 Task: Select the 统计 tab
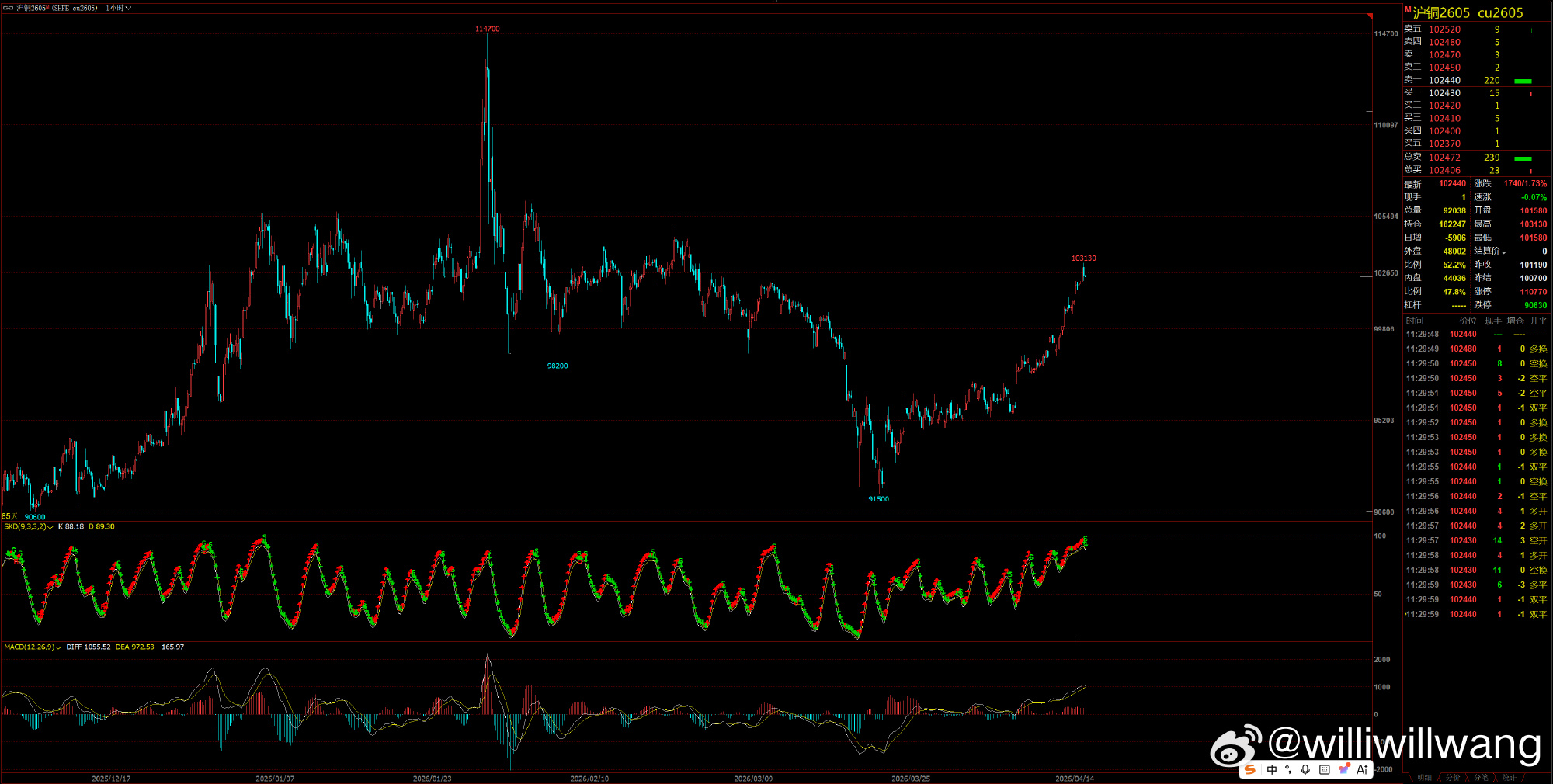(x=1509, y=778)
